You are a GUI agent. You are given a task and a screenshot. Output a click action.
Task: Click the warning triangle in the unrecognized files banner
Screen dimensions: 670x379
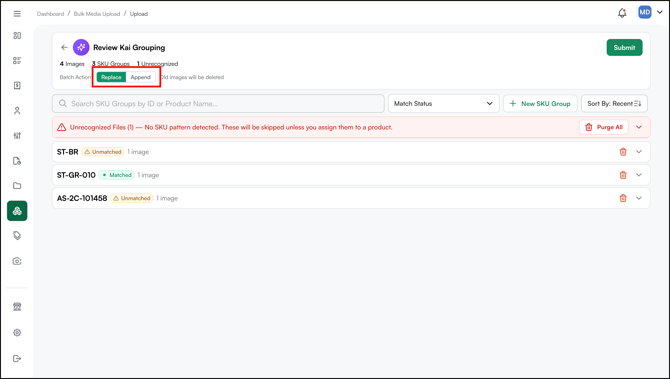tap(62, 127)
